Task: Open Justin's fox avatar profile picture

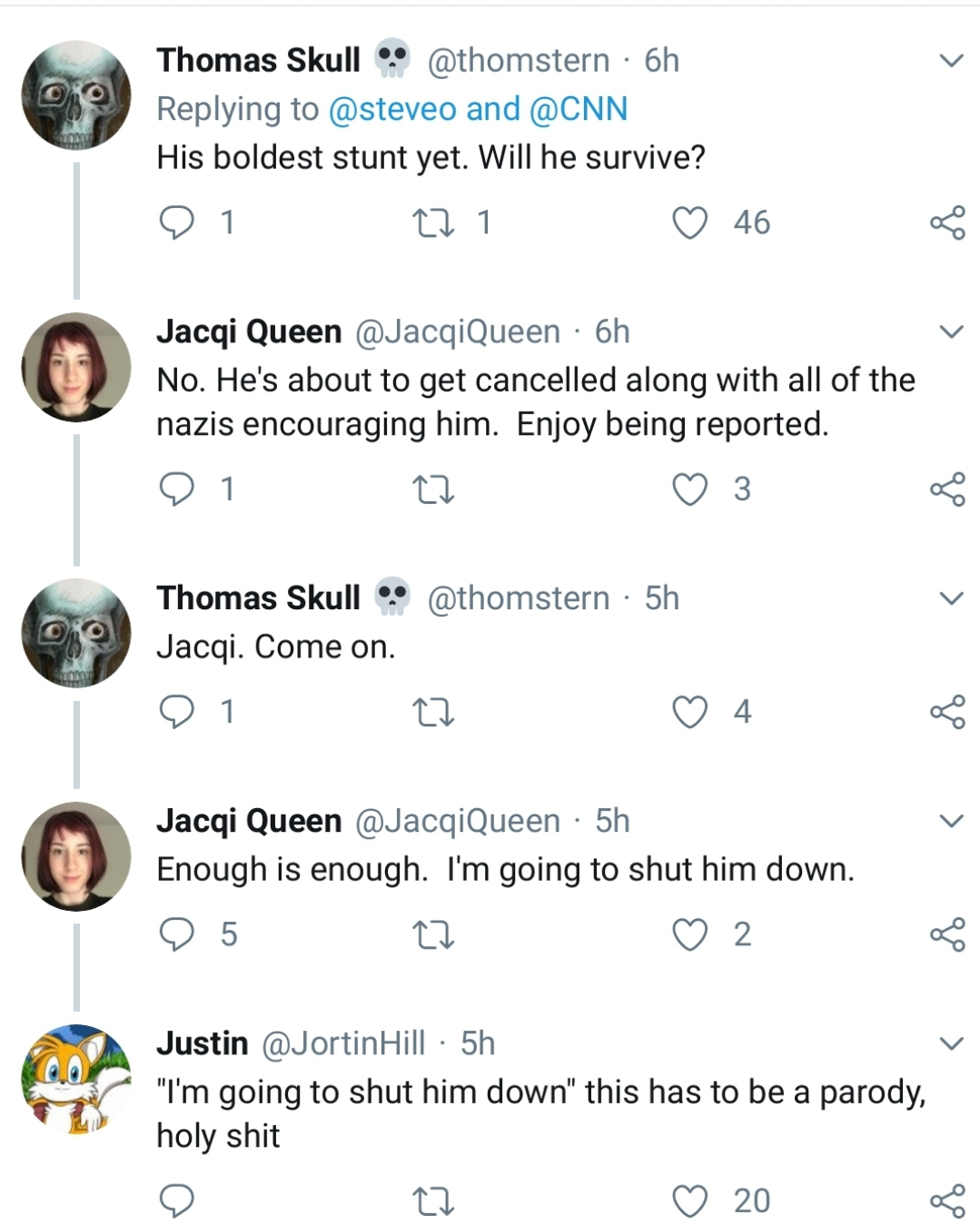Action: coord(76,1078)
